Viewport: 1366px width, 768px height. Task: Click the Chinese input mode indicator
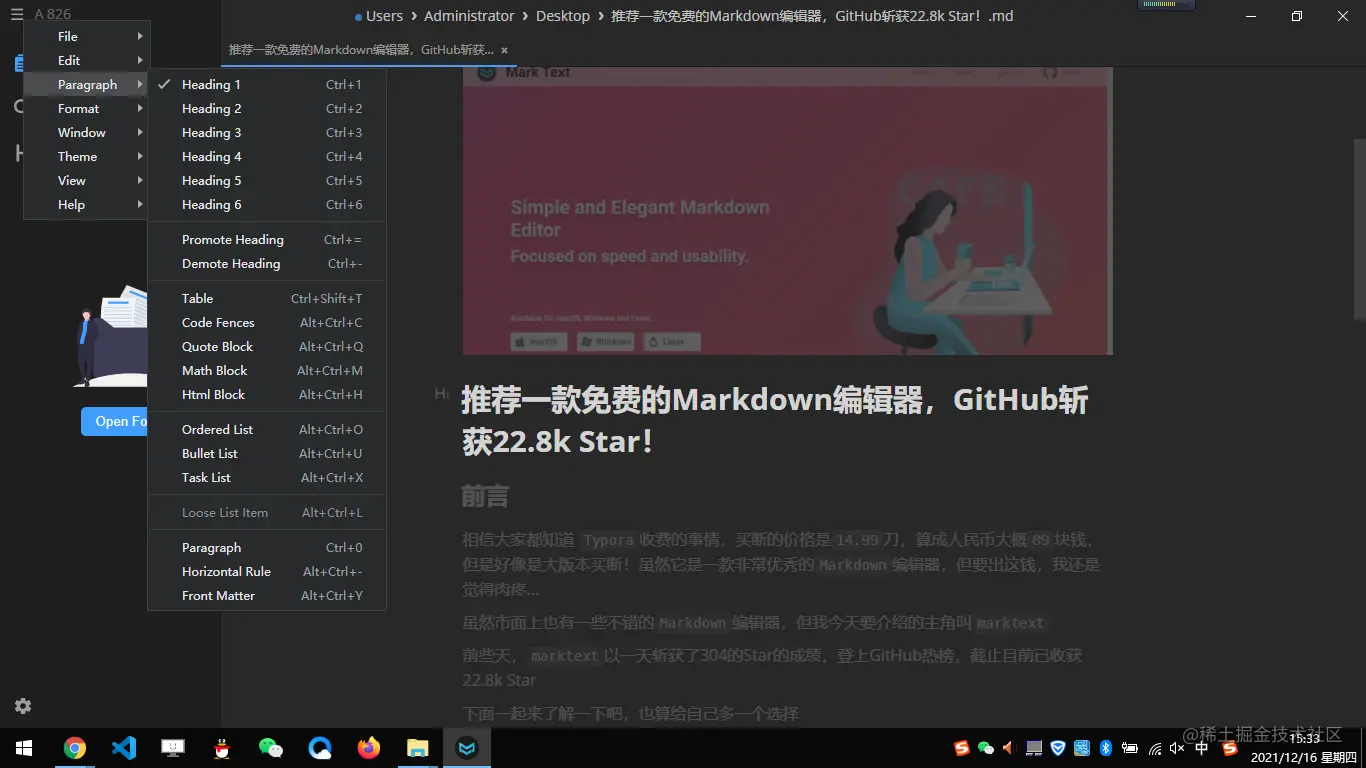[1202, 748]
